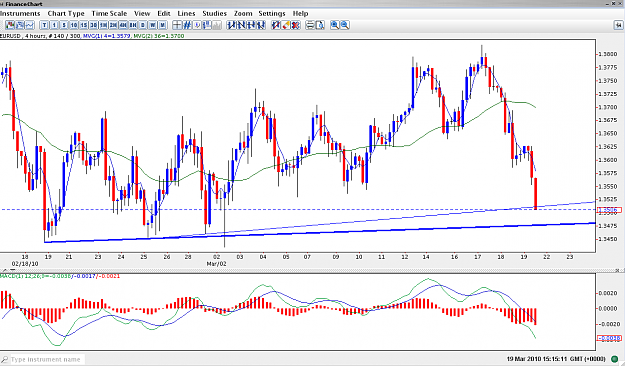625x366 pixels.
Task: Click the 1.3450 price axis label
Action: pyautogui.click(x=608, y=239)
